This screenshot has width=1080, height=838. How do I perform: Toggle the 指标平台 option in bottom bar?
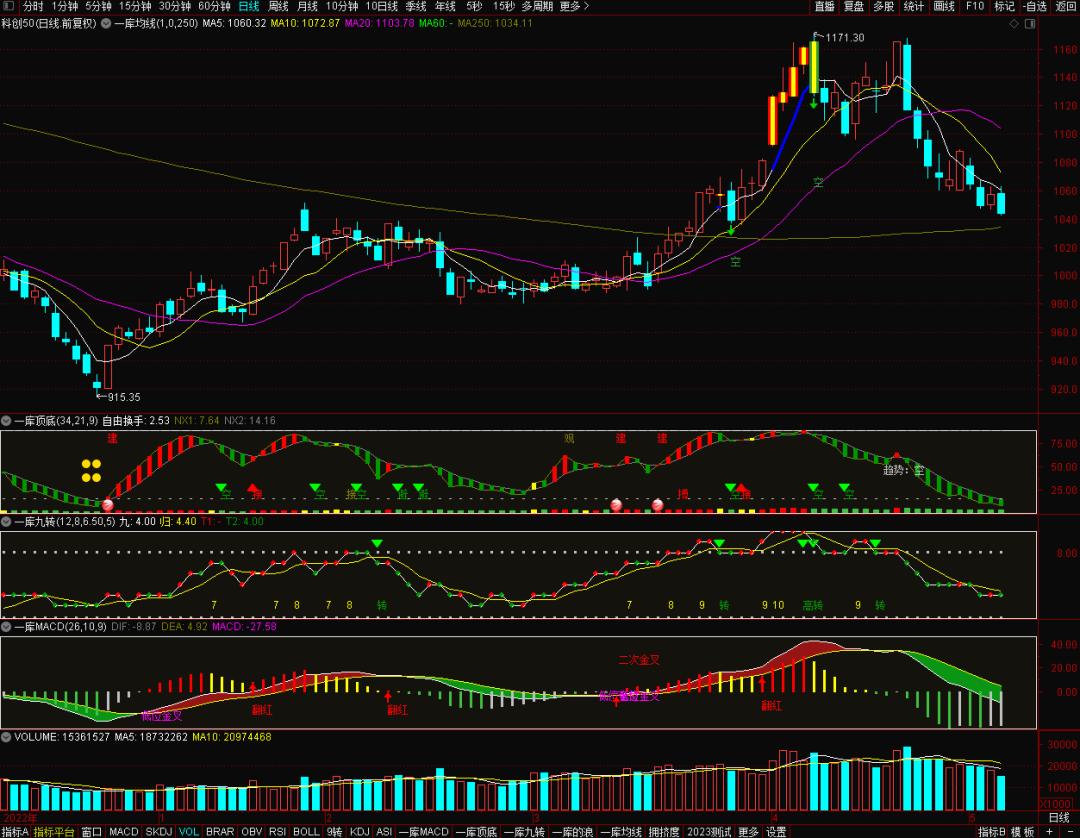coord(54,832)
